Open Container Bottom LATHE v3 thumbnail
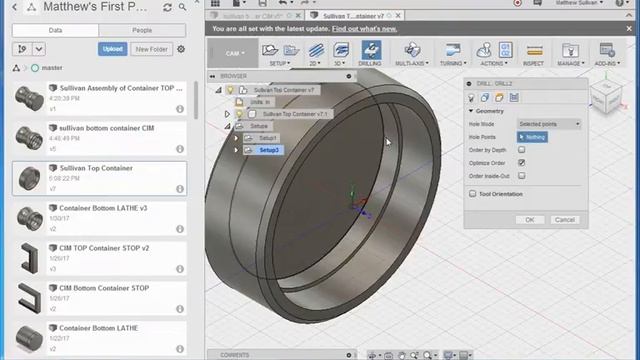This screenshot has height=360, width=640. (29, 218)
